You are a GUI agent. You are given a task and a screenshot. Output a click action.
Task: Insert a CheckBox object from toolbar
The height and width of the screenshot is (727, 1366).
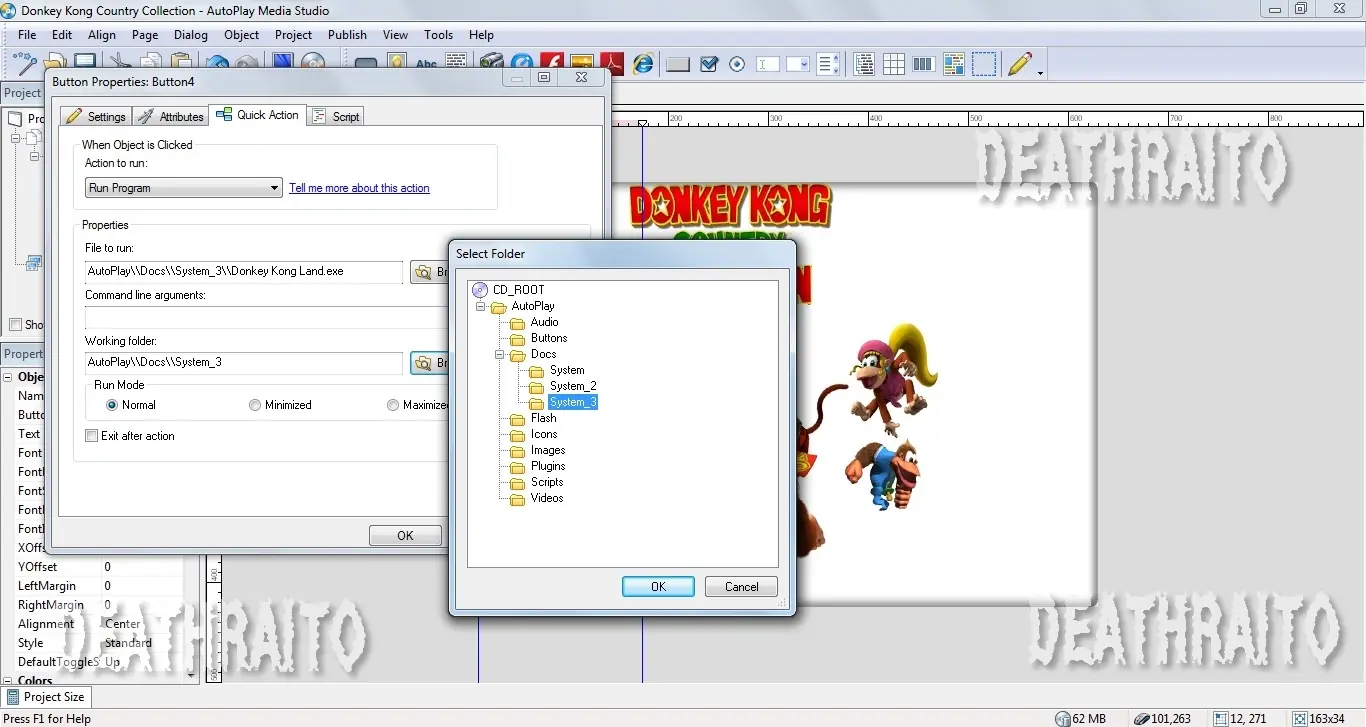tap(709, 64)
